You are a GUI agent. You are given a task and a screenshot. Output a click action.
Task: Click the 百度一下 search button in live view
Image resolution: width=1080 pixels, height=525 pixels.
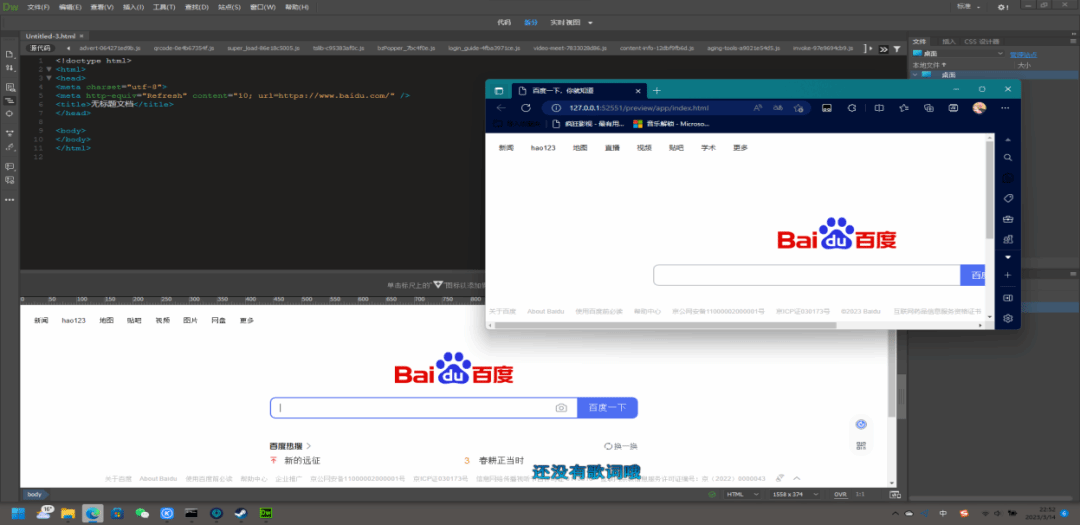[x=606, y=408]
